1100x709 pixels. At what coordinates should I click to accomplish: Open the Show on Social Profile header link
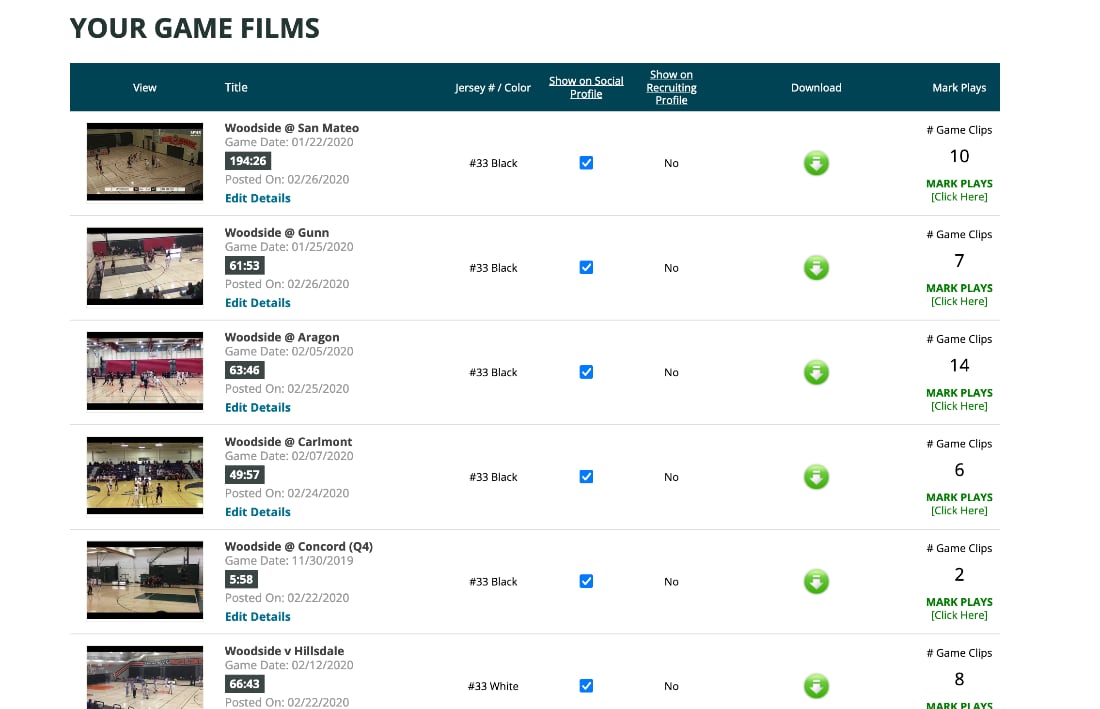[586, 87]
